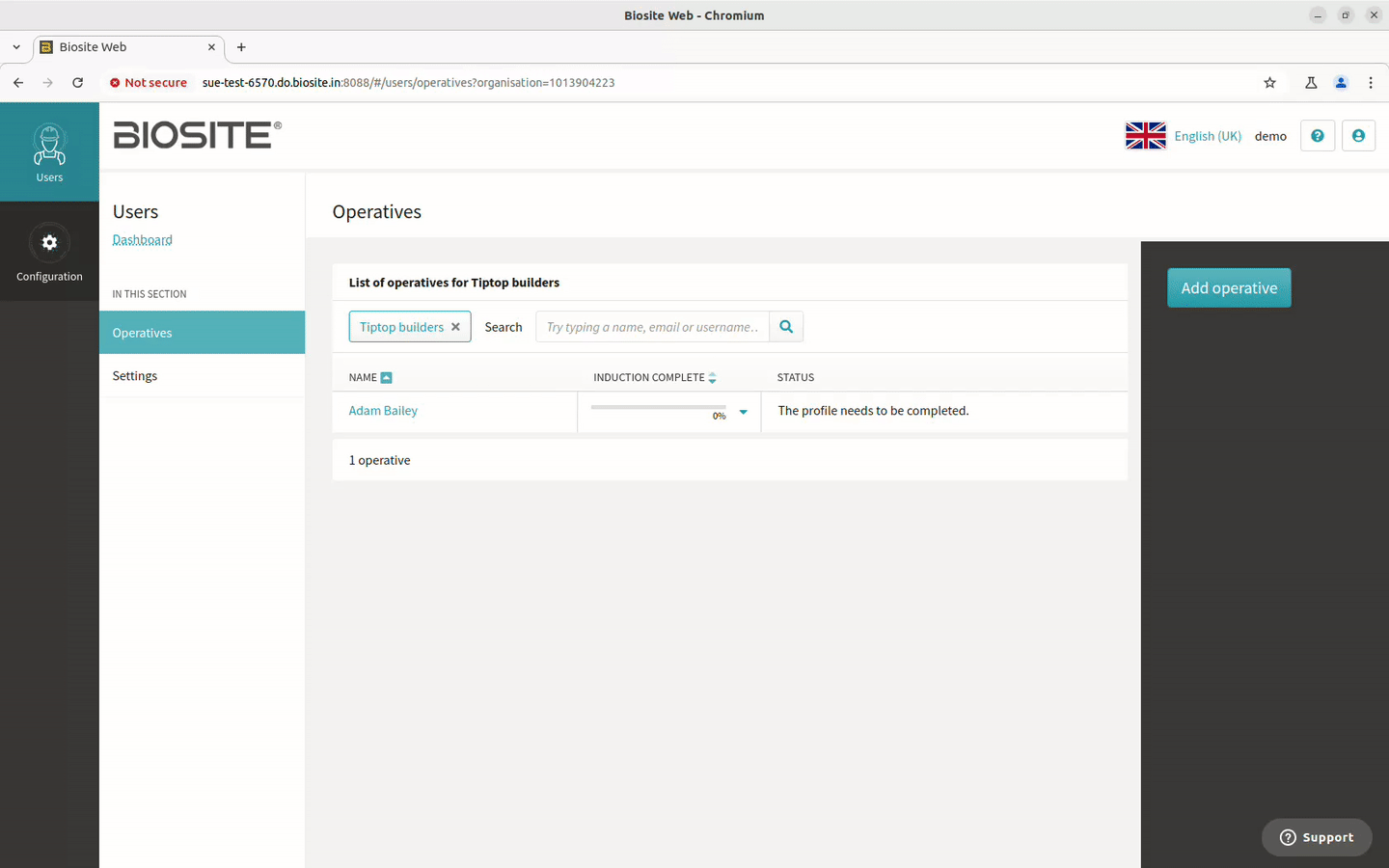The height and width of the screenshot is (868, 1389).
Task: Click the Biosite logo
Action: pos(197,135)
